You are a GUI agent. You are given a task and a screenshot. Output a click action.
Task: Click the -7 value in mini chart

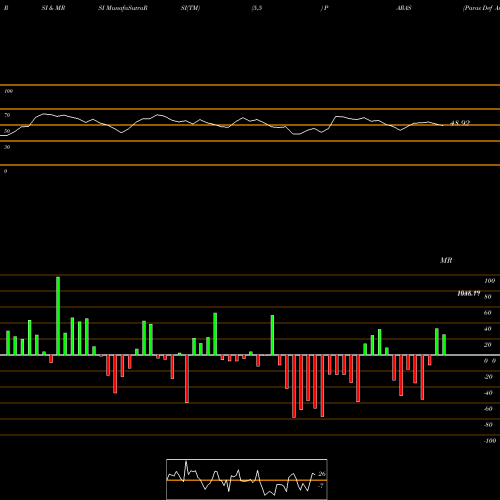click(321, 486)
